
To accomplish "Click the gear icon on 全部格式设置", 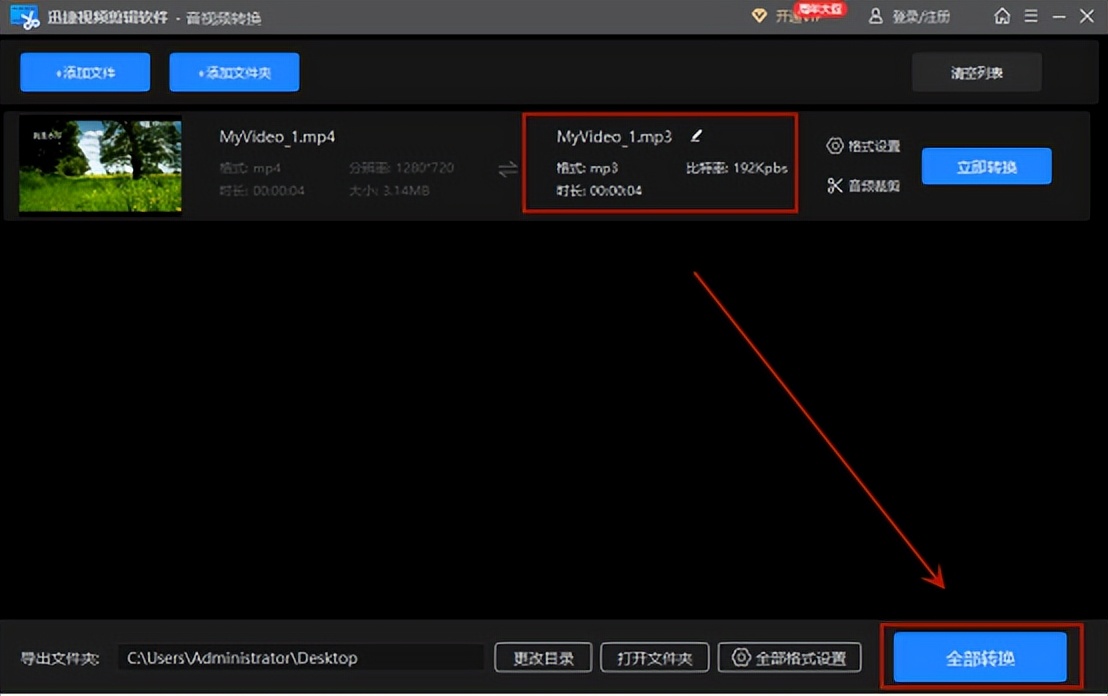I will point(741,657).
